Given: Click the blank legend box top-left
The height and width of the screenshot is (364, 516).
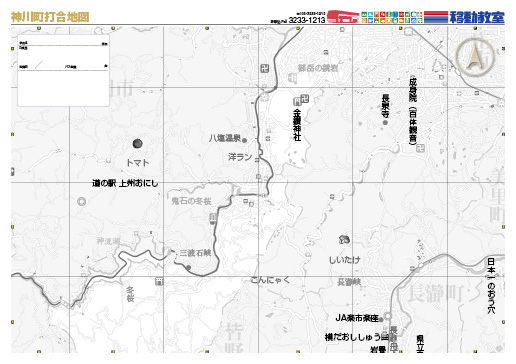Looking at the screenshot, I should tap(63, 70).
